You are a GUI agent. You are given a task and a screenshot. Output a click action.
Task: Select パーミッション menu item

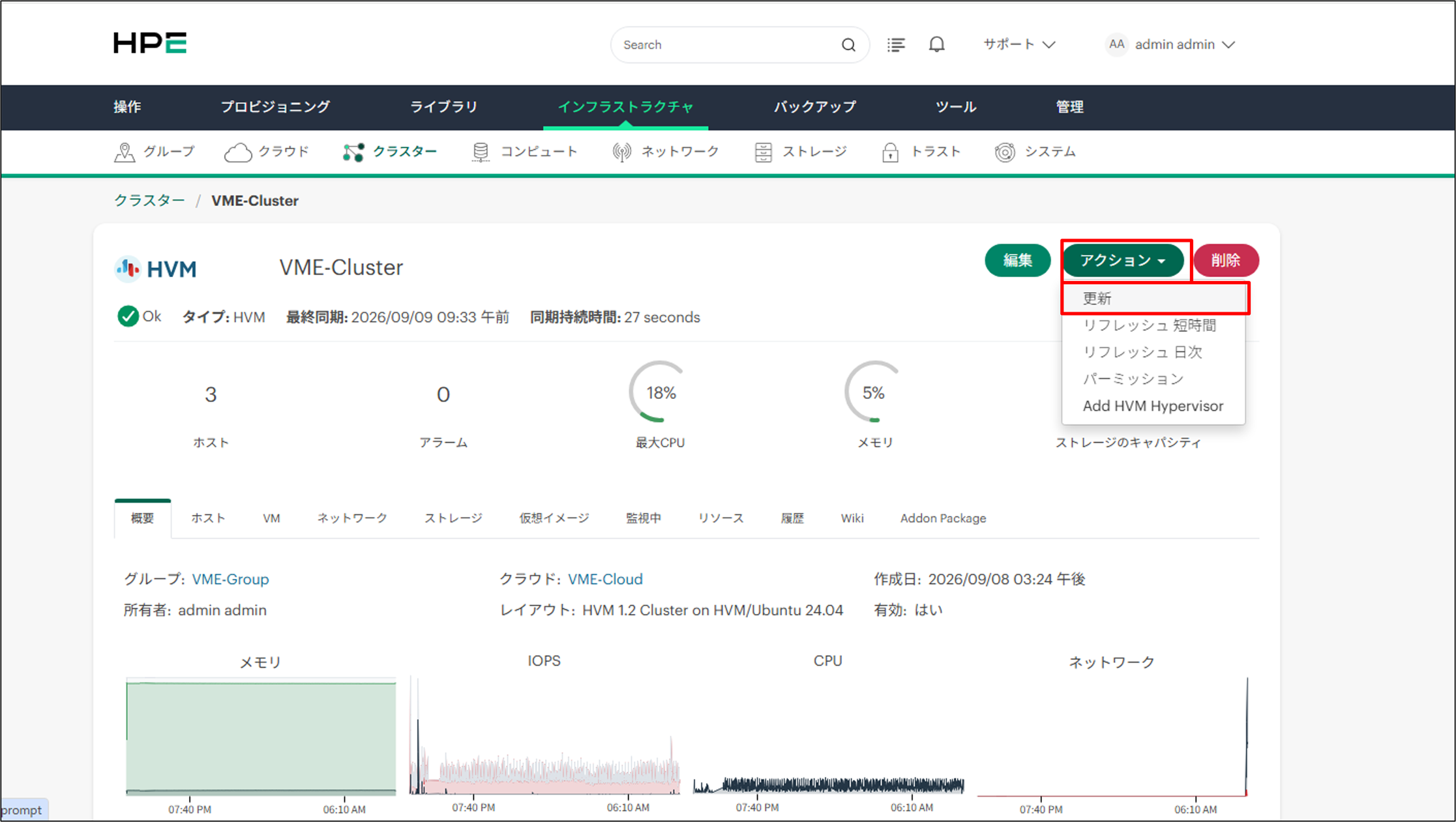point(1153,379)
